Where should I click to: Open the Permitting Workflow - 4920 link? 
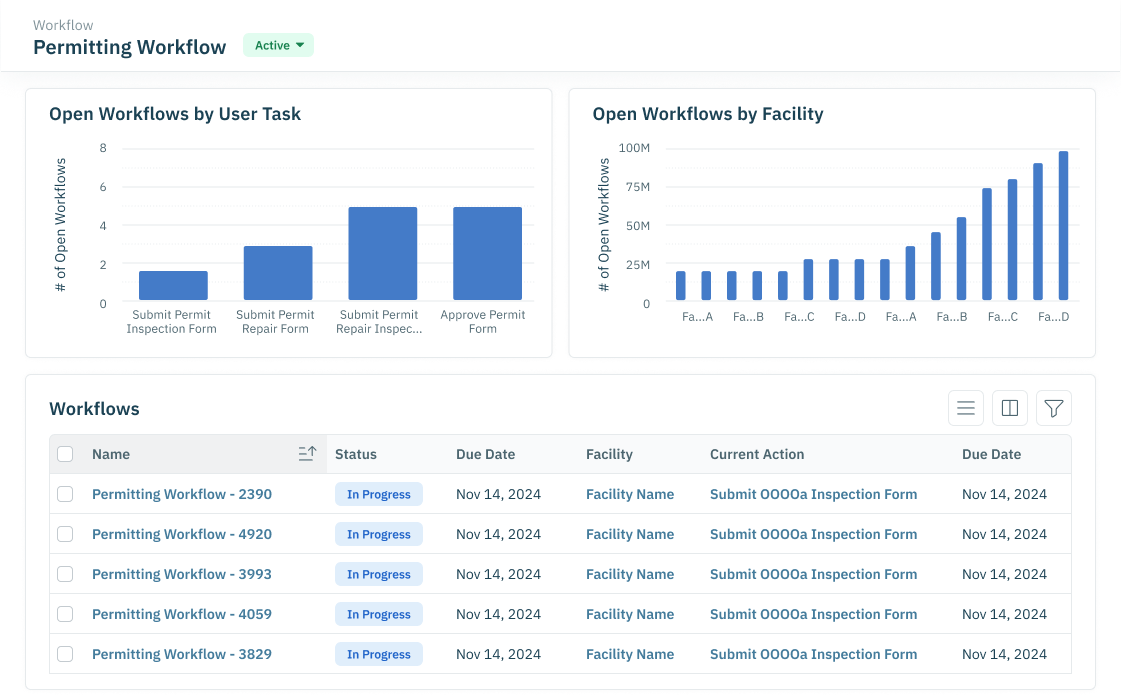pos(182,534)
